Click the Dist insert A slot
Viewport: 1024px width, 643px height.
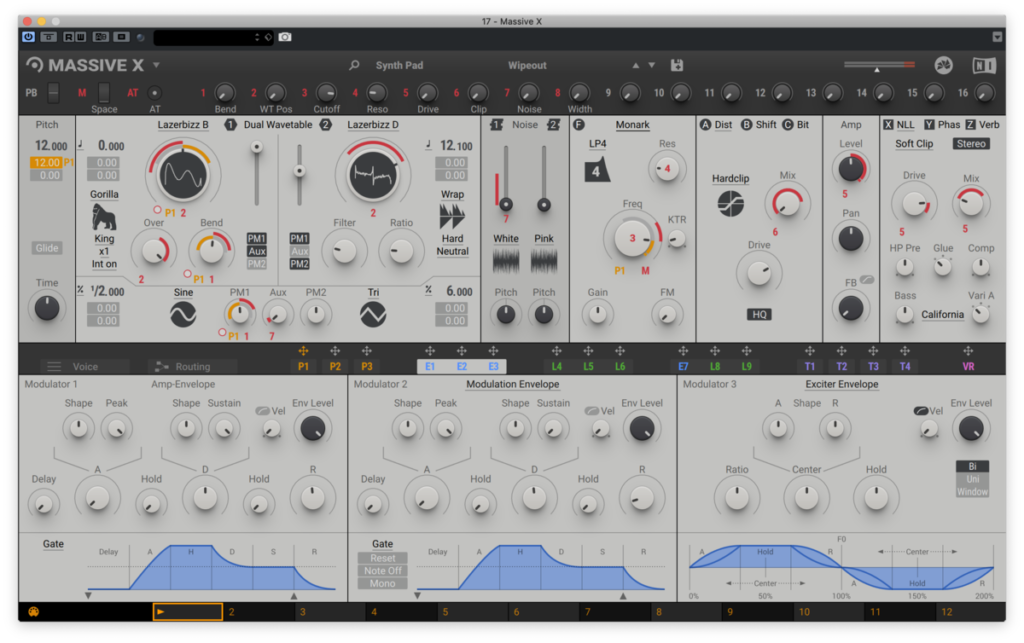coord(716,125)
